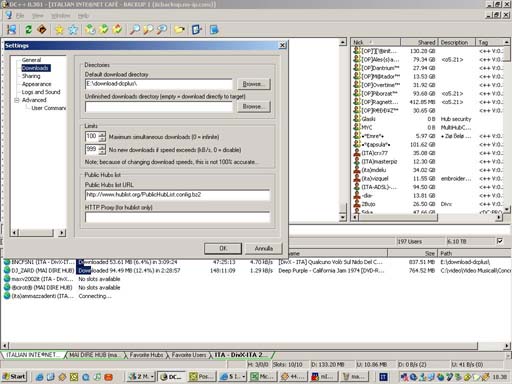Open Search with the magnifier toolbar icon
The image size is (512, 384).
[135, 30]
